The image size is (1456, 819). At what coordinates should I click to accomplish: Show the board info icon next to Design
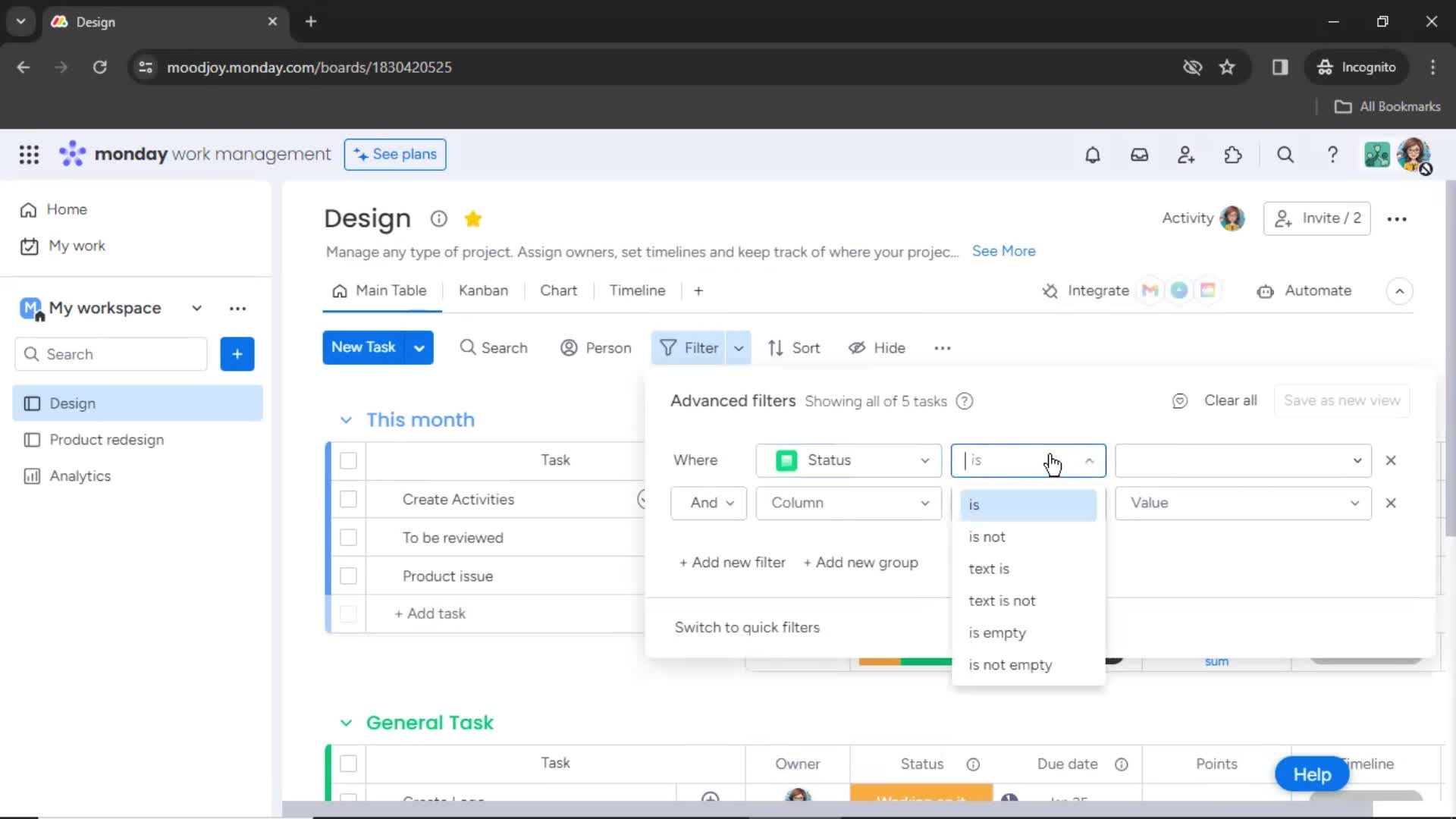tap(438, 219)
